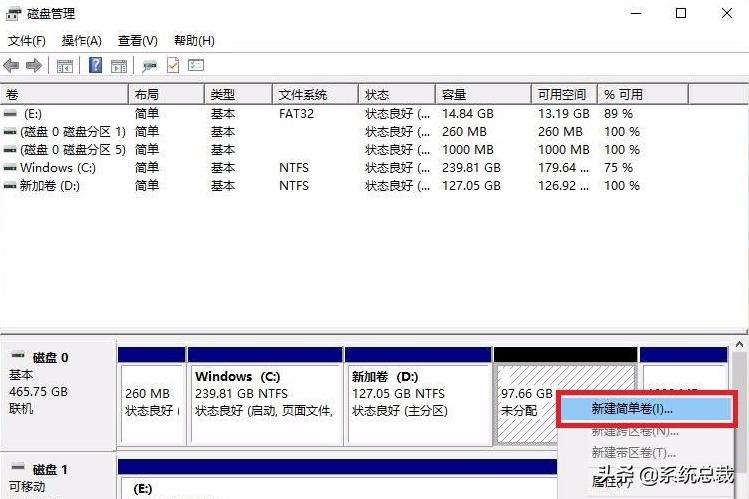Click the disk connection toolbar icon

[150, 66]
